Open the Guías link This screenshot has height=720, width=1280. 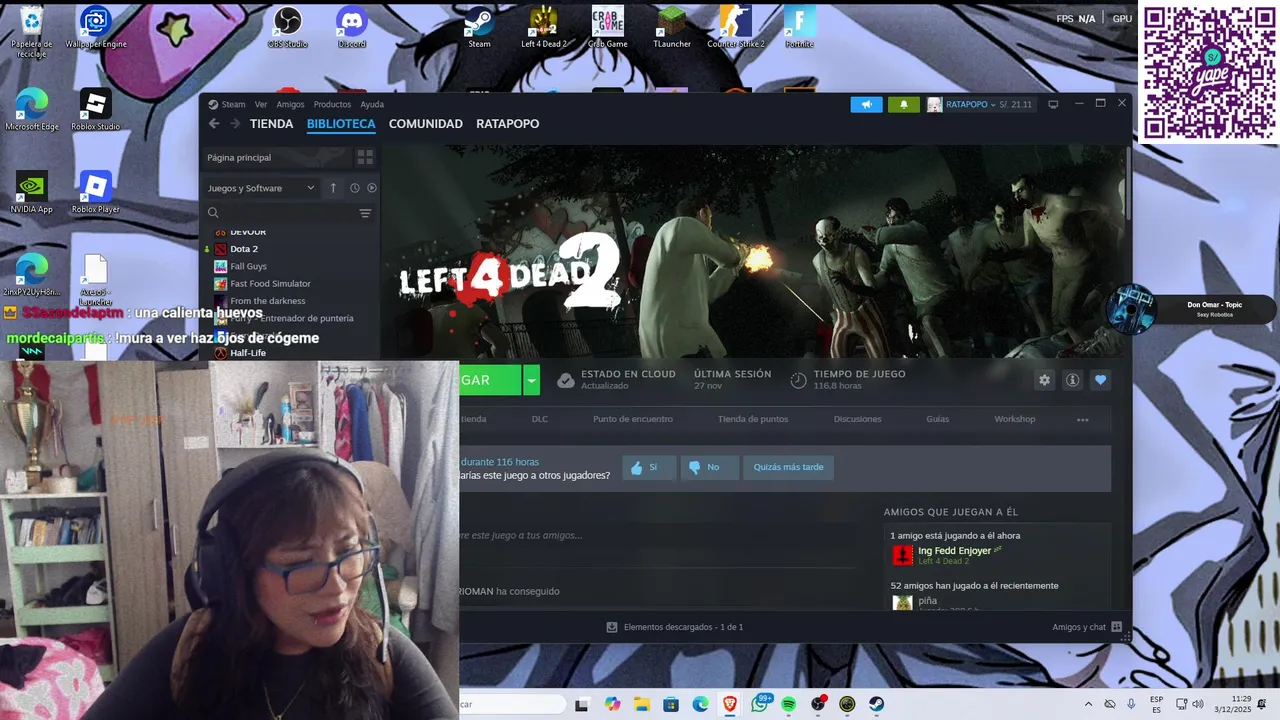938,419
